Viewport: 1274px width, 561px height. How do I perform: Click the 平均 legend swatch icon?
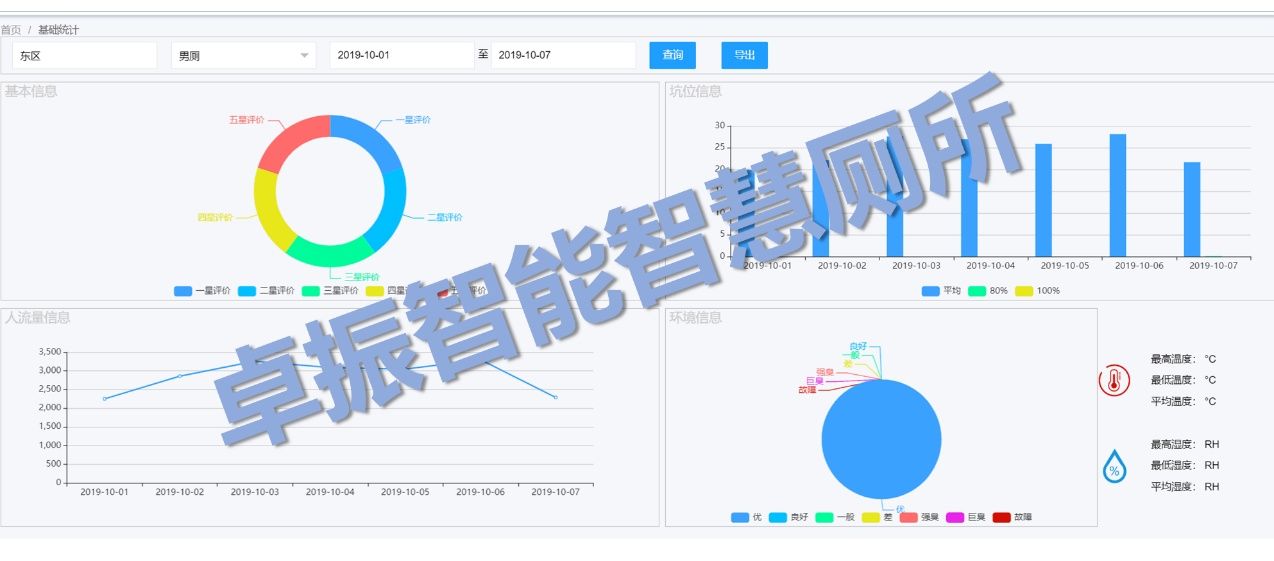coord(931,291)
